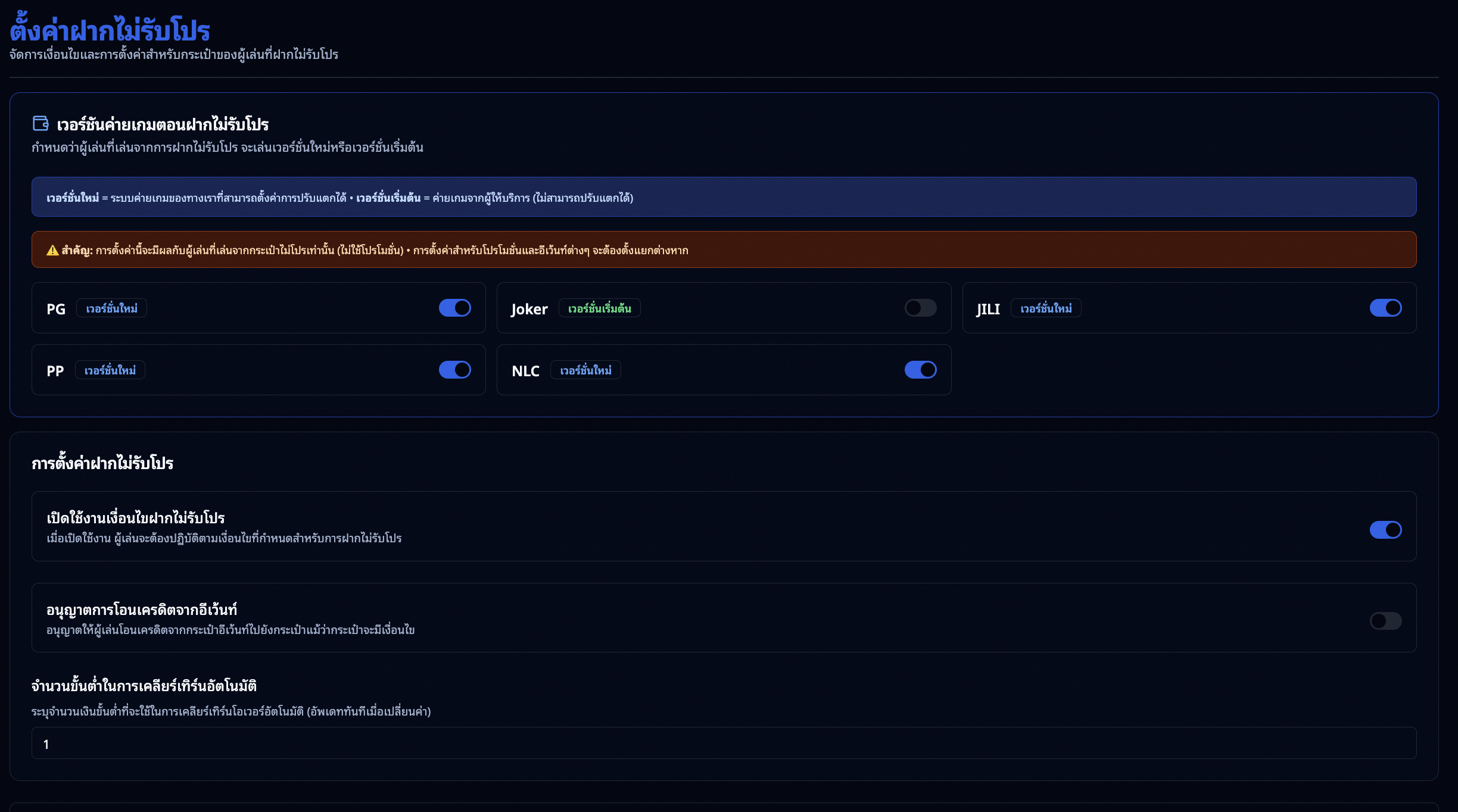Viewport: 1458px width, 812px height.
Task: Enable อนุญาตการโอนเครดิตจากอีเว้นท์ toggle
Action: coord(1385,621)
